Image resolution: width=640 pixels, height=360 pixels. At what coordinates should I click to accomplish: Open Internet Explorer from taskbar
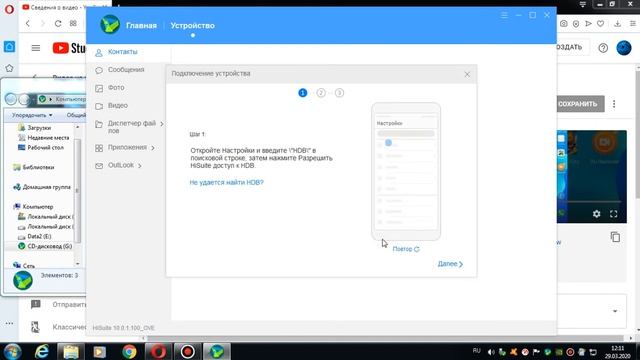(x=42, y=351)
